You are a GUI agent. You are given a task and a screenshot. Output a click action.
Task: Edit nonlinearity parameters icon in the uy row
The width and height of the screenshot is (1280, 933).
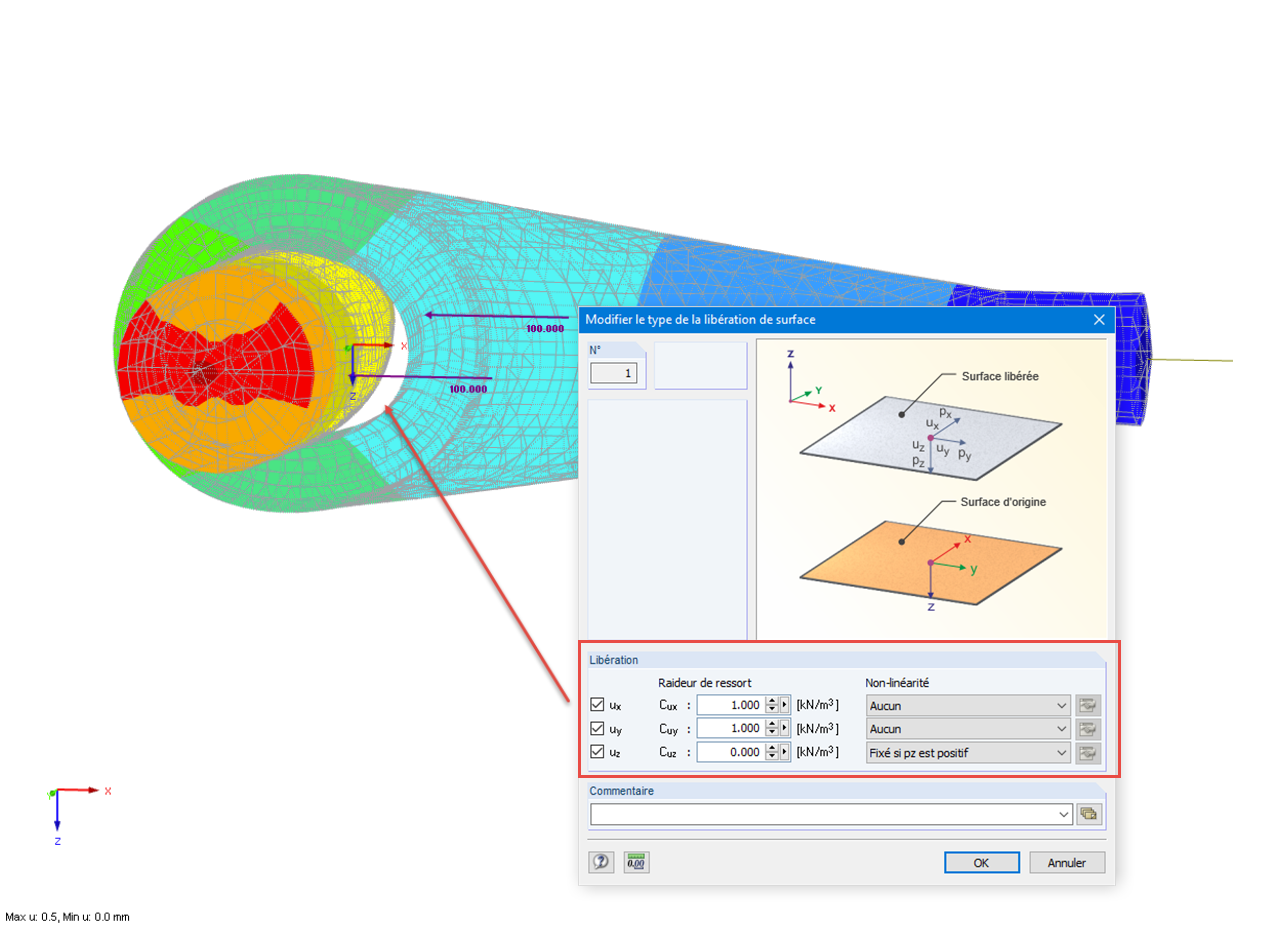(x=1088, y=729)
